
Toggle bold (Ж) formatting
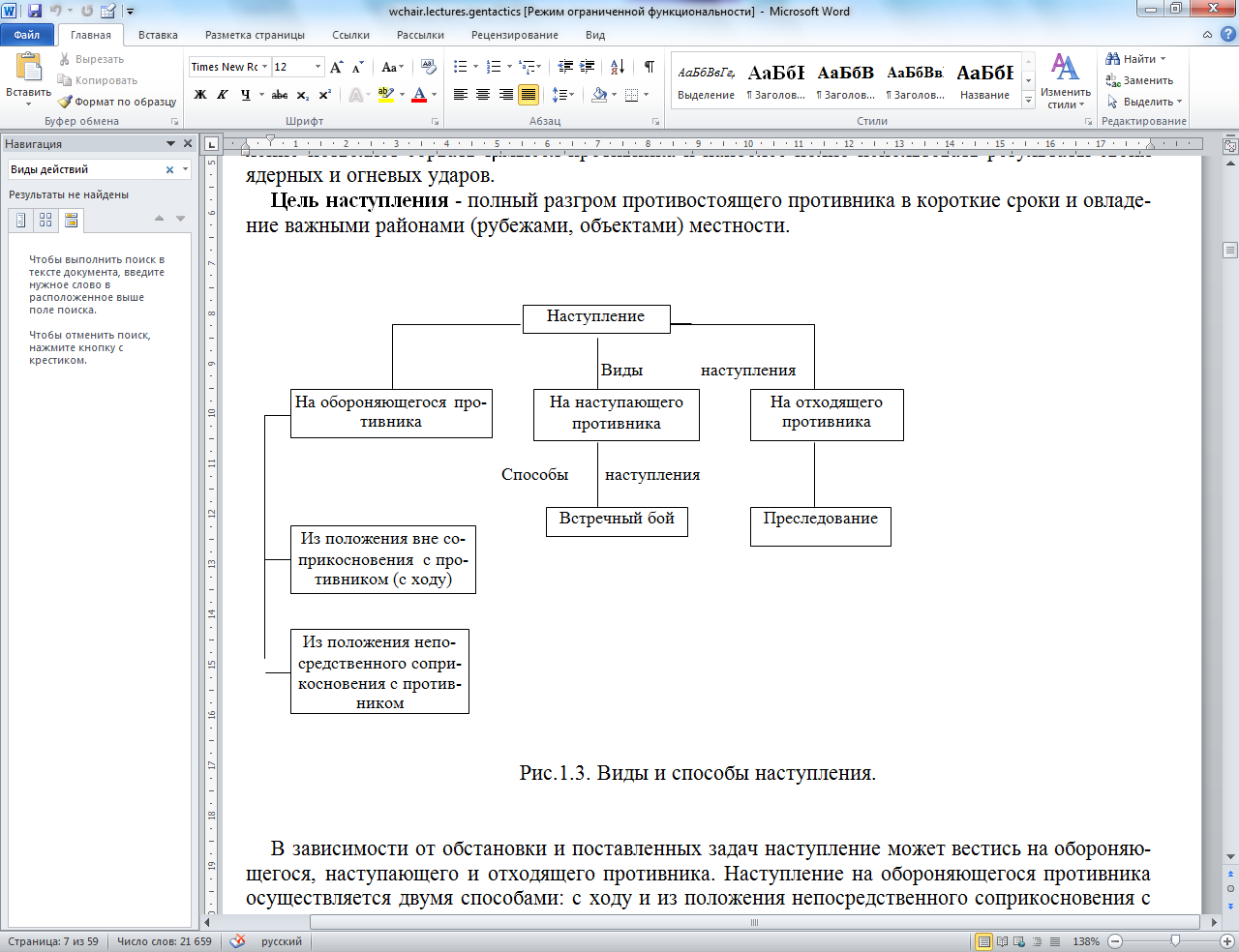point(200,95)
